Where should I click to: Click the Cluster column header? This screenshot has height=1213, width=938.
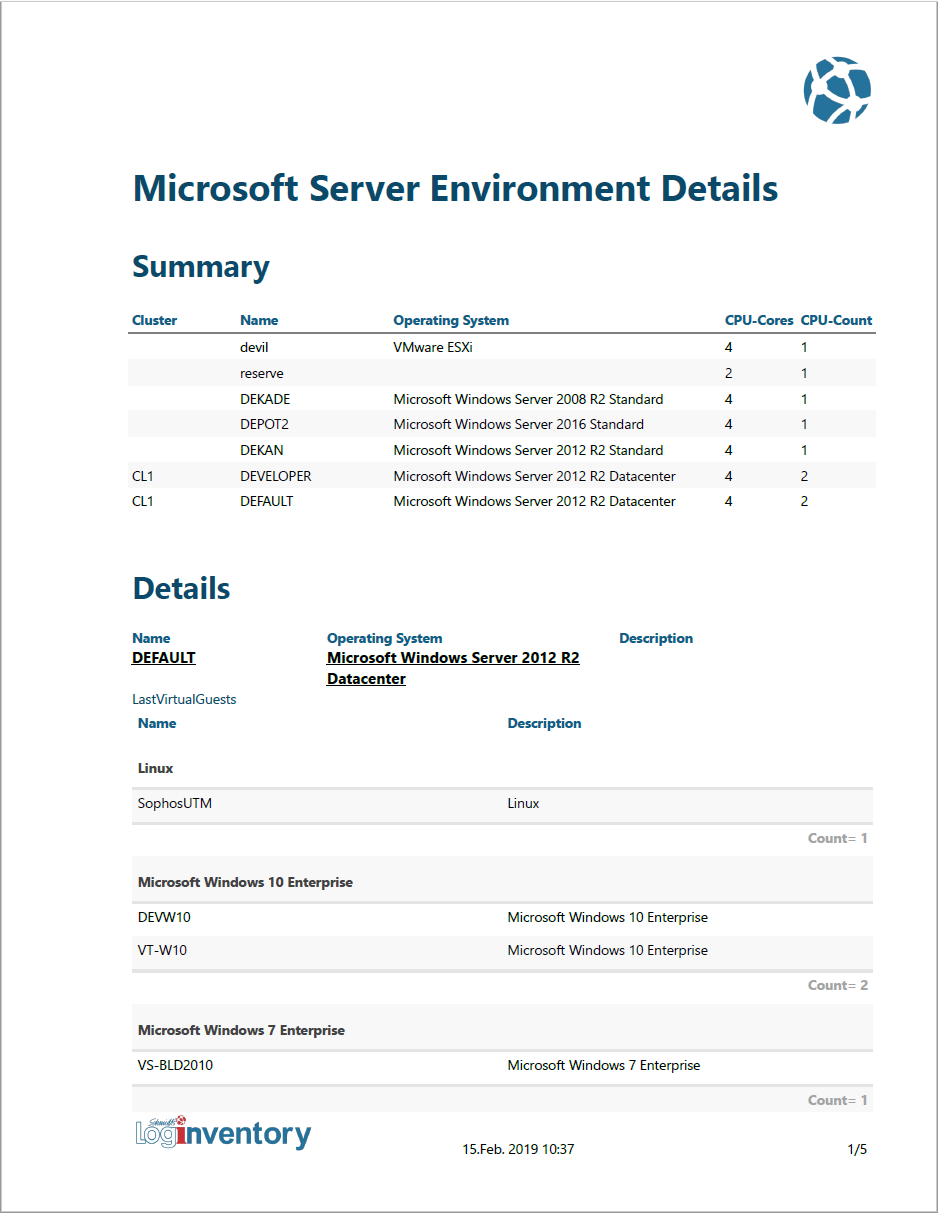pyautogui.click(x=154, y=321)
